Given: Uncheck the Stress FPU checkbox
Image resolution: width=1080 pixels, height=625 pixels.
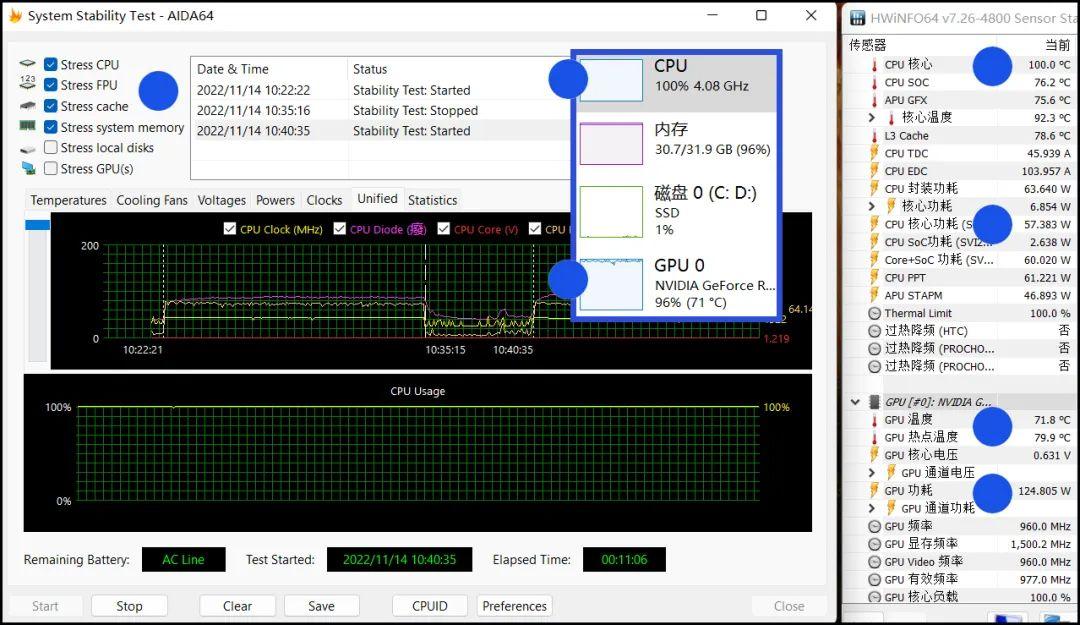Looking at the screenshot, I should (50, 85).
